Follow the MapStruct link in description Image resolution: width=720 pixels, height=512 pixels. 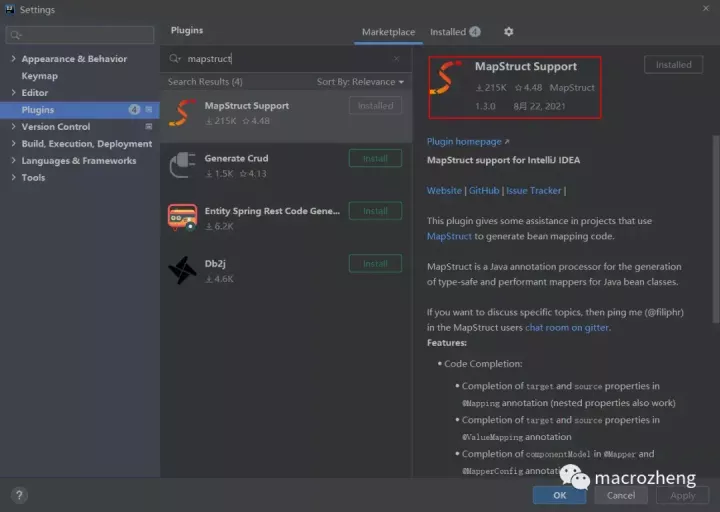point(449,236)
